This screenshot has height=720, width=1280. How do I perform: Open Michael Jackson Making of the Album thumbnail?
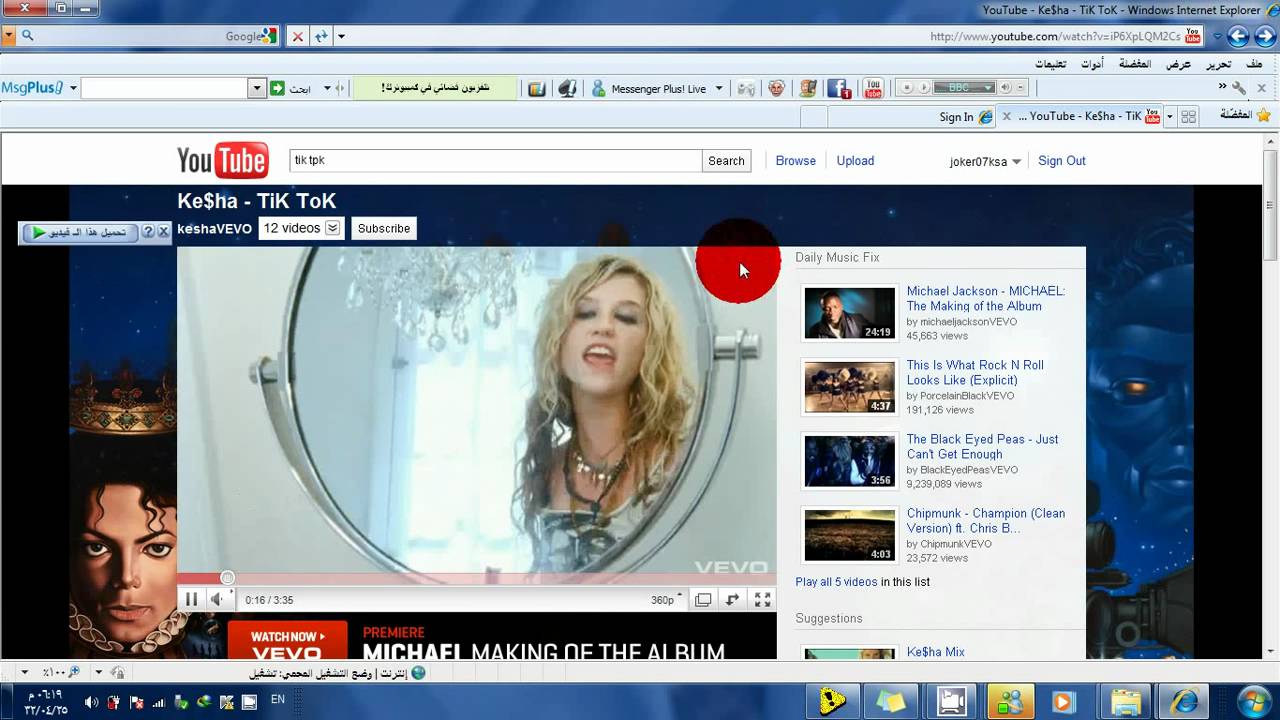pos(850,313)
